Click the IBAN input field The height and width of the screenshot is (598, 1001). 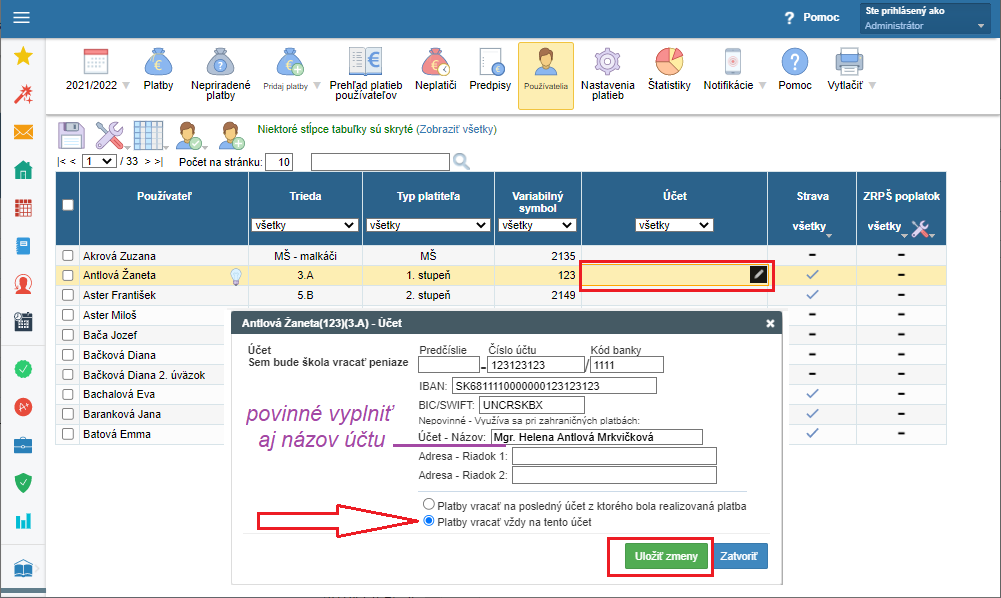pyautogui.click(x=553, y=385)
